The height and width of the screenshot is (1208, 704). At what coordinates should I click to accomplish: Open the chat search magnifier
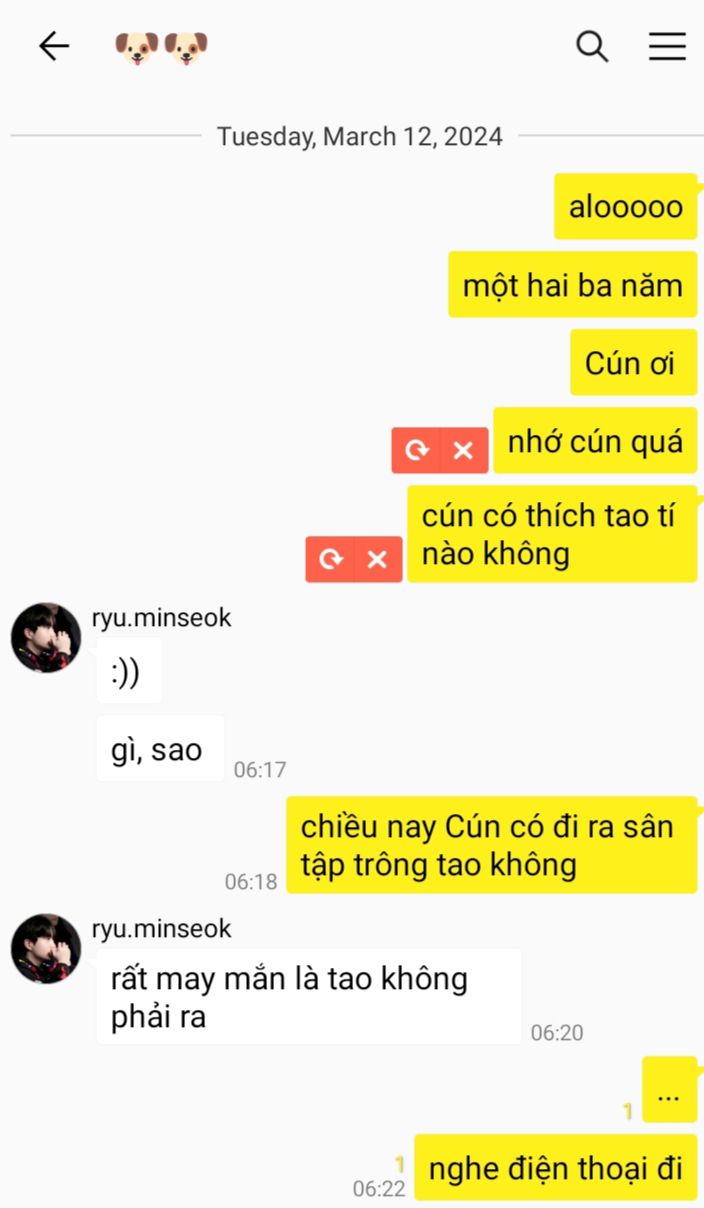pyautogui.click(x=592, y=46)
